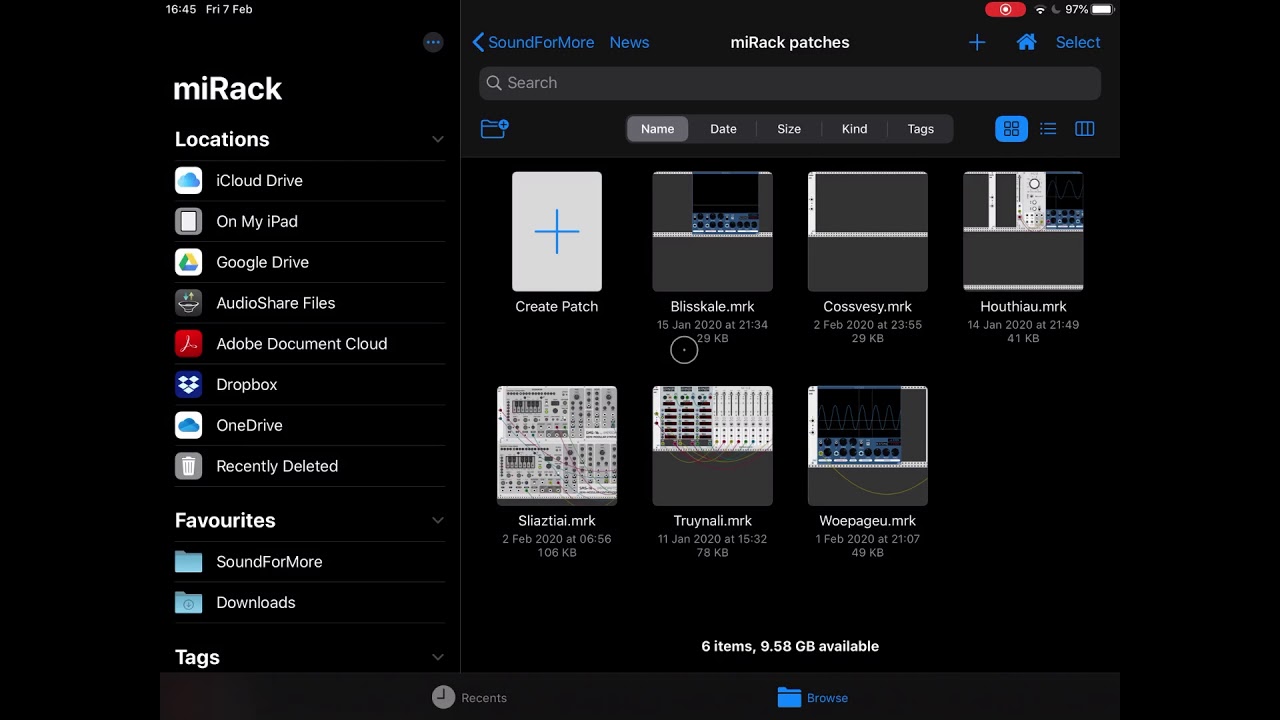Open the more options ellipsis menu
1280x720 pixels.
(433, 42)
